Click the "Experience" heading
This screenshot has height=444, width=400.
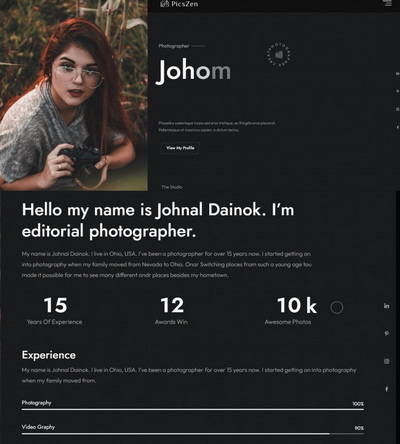click(x=49, y=355)
